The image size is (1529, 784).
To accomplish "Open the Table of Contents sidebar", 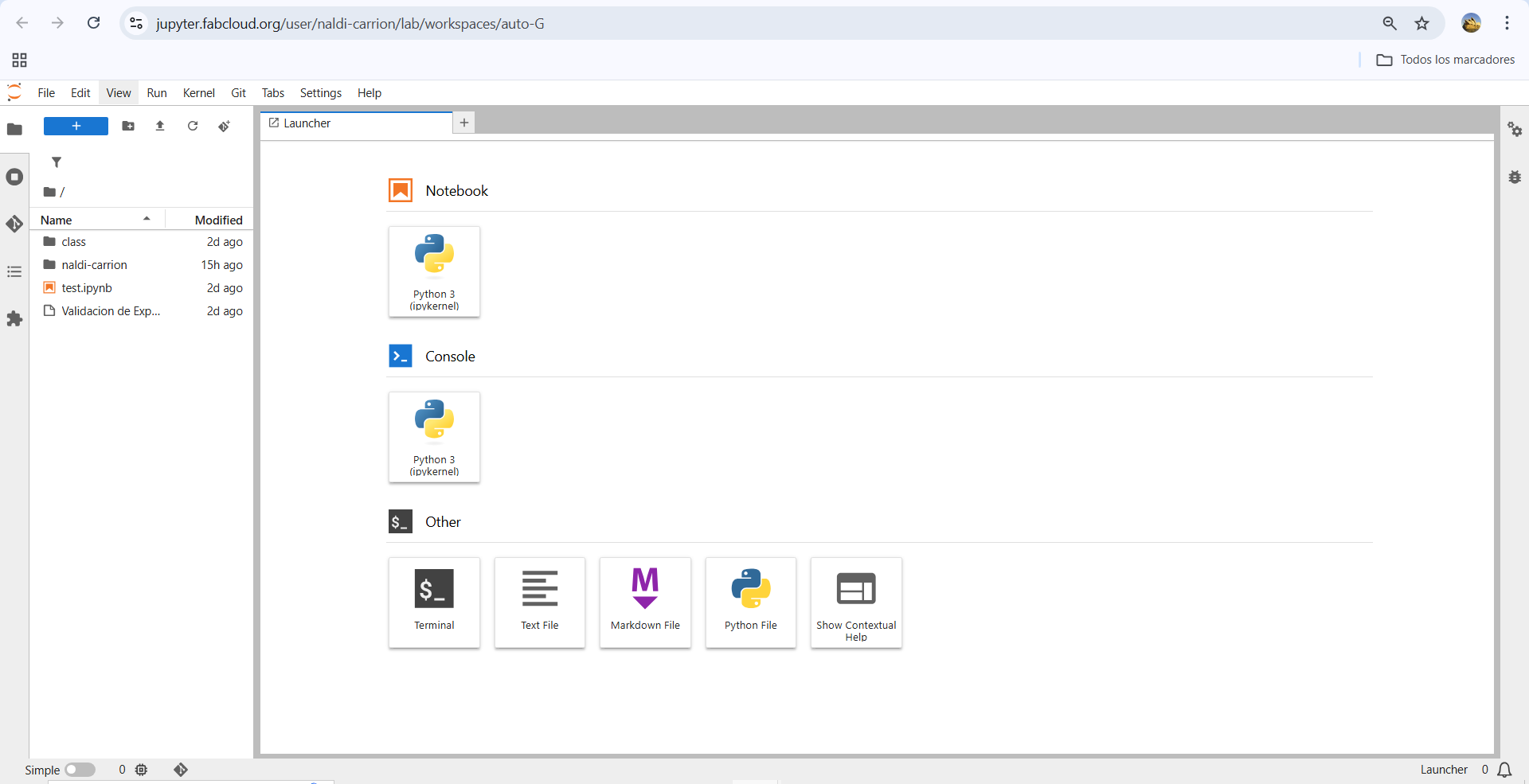I will [x=14, y=272].
